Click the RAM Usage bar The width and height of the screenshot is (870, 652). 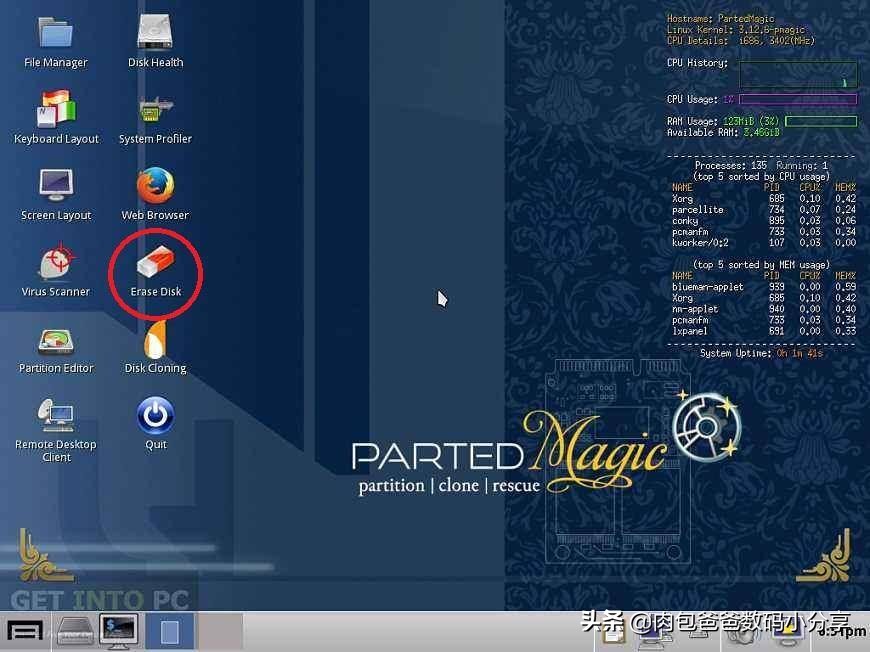click(x=820, y=121)
